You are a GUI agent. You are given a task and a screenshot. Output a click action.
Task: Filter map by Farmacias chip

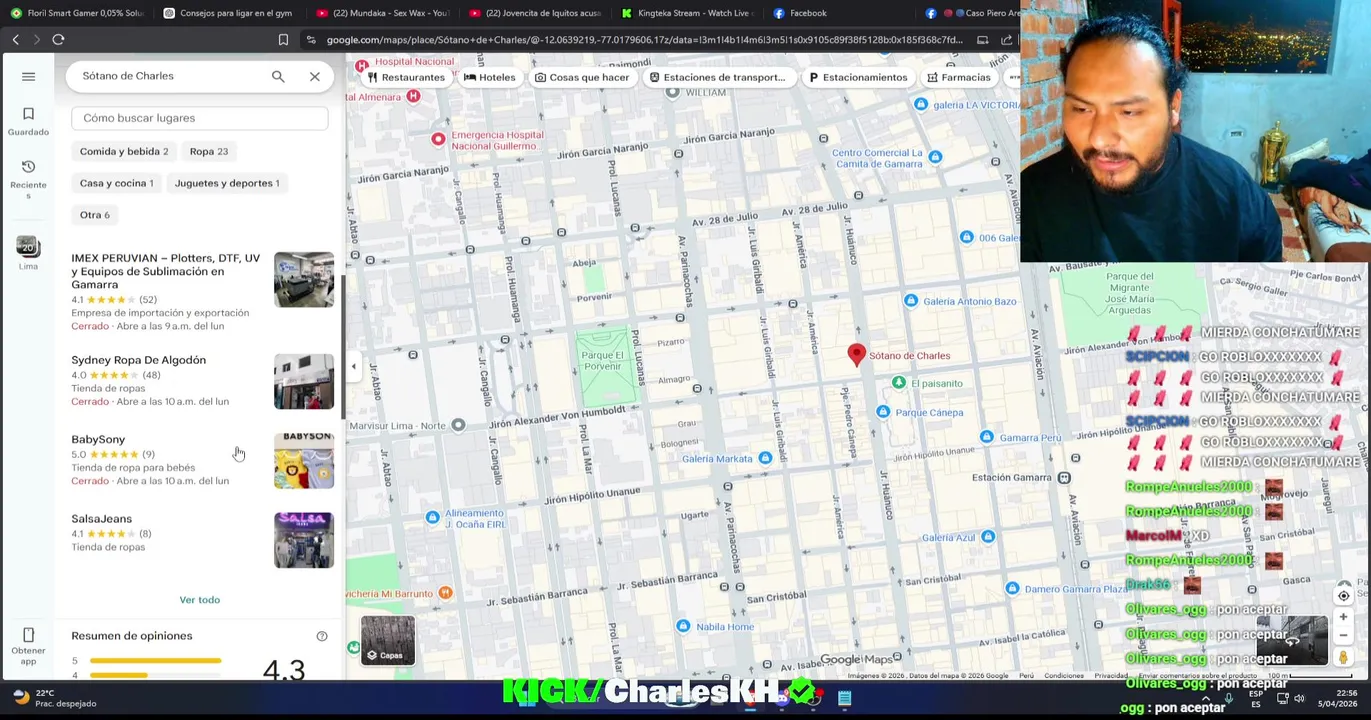(x=958, y=77)
